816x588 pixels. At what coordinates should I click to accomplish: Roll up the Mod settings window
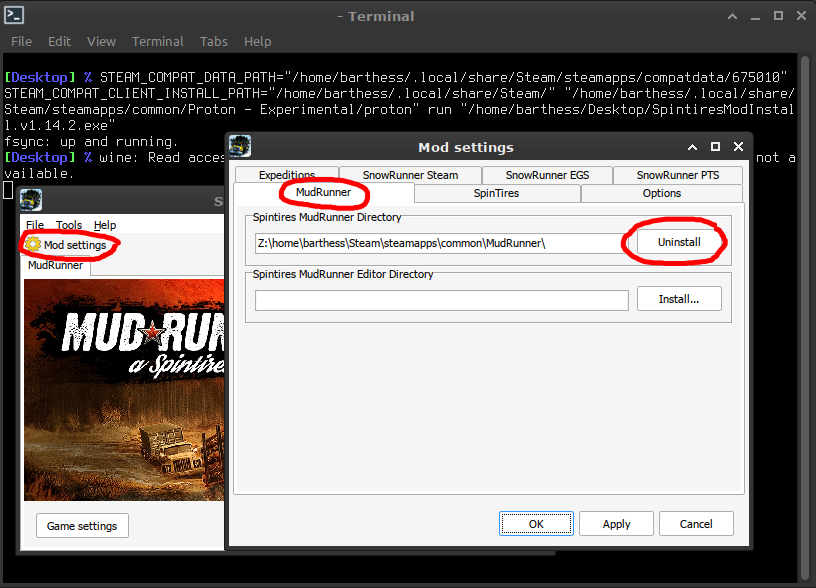click(x=692, y=147)
